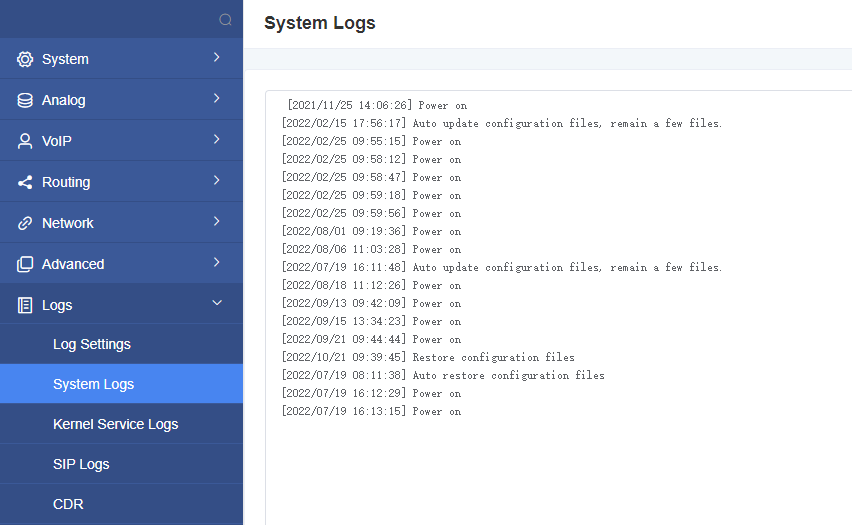Screen dimensions: 852x525
Task: Click the VoIP person icon
Action: [25, 141]
